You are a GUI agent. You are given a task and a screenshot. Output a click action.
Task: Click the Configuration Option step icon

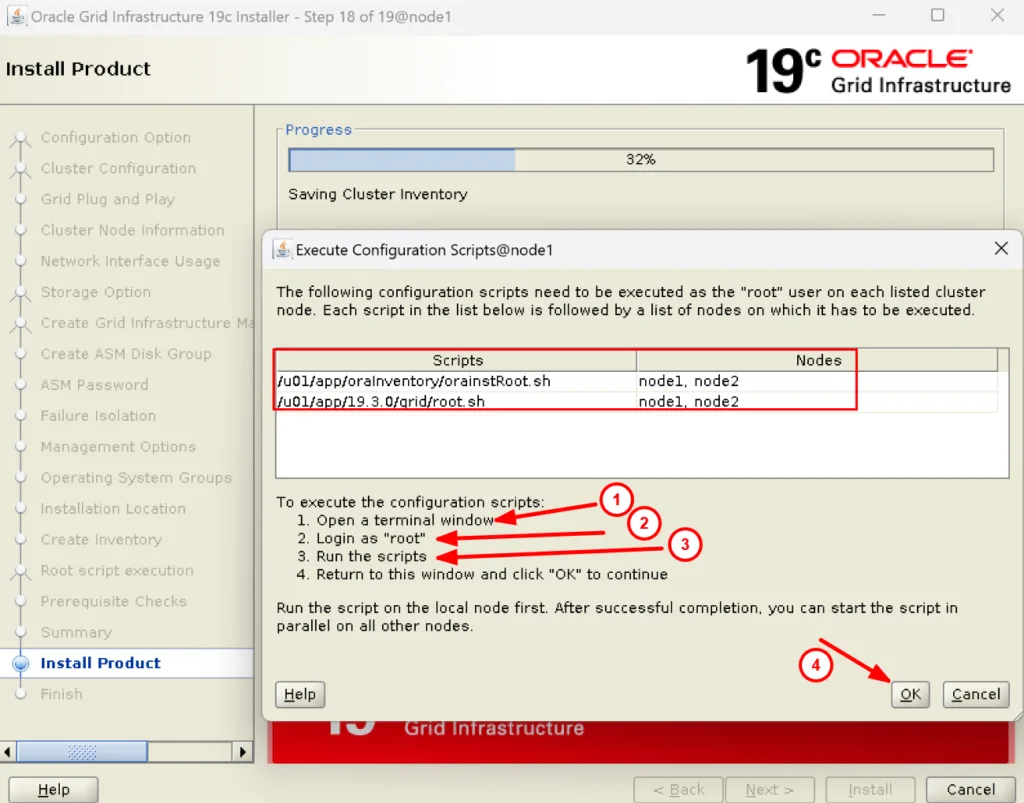(x=20, y=138)
